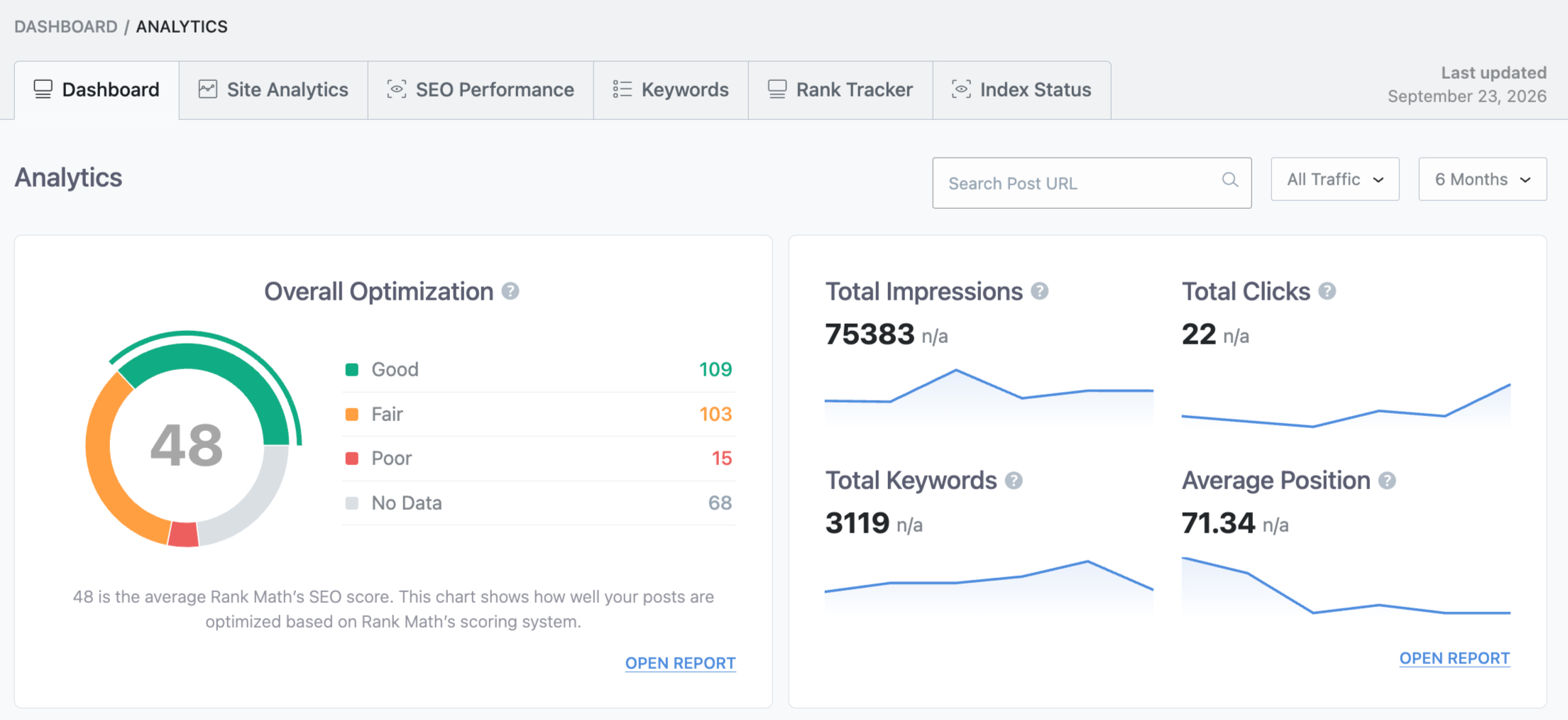Click the red Poor legend swatch
1568x720 pixels.
pos(351,459)
